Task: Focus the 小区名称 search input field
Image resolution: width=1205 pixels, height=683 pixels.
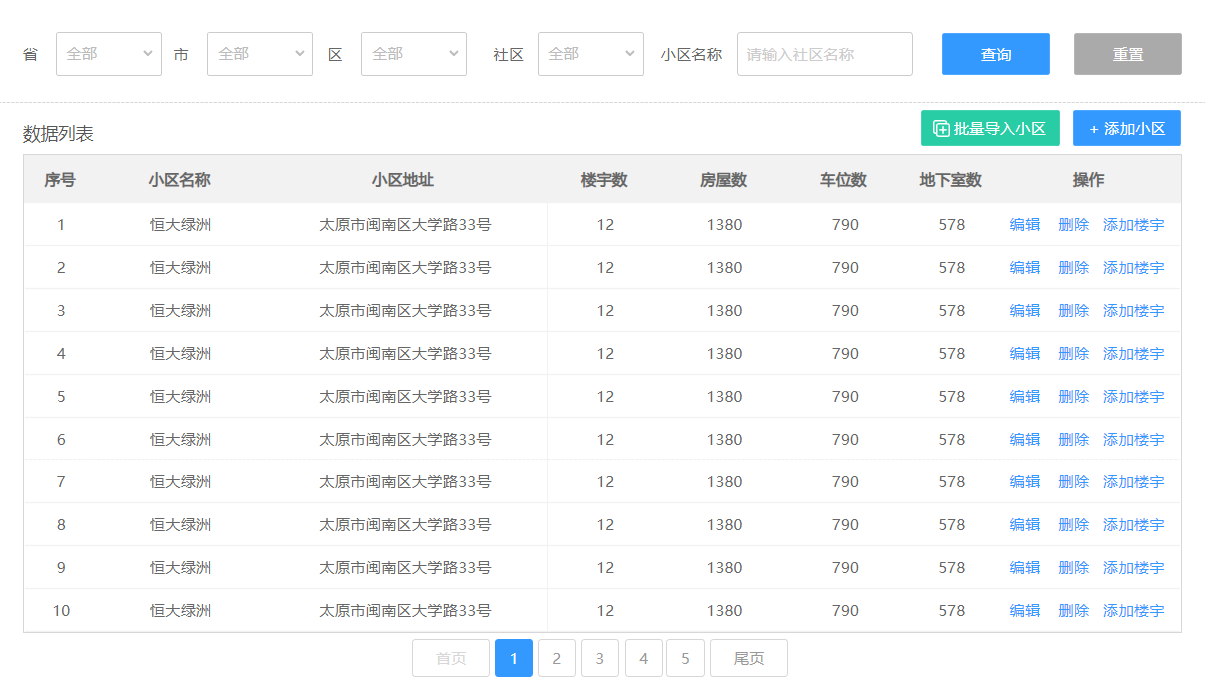Action: (824, 54)
